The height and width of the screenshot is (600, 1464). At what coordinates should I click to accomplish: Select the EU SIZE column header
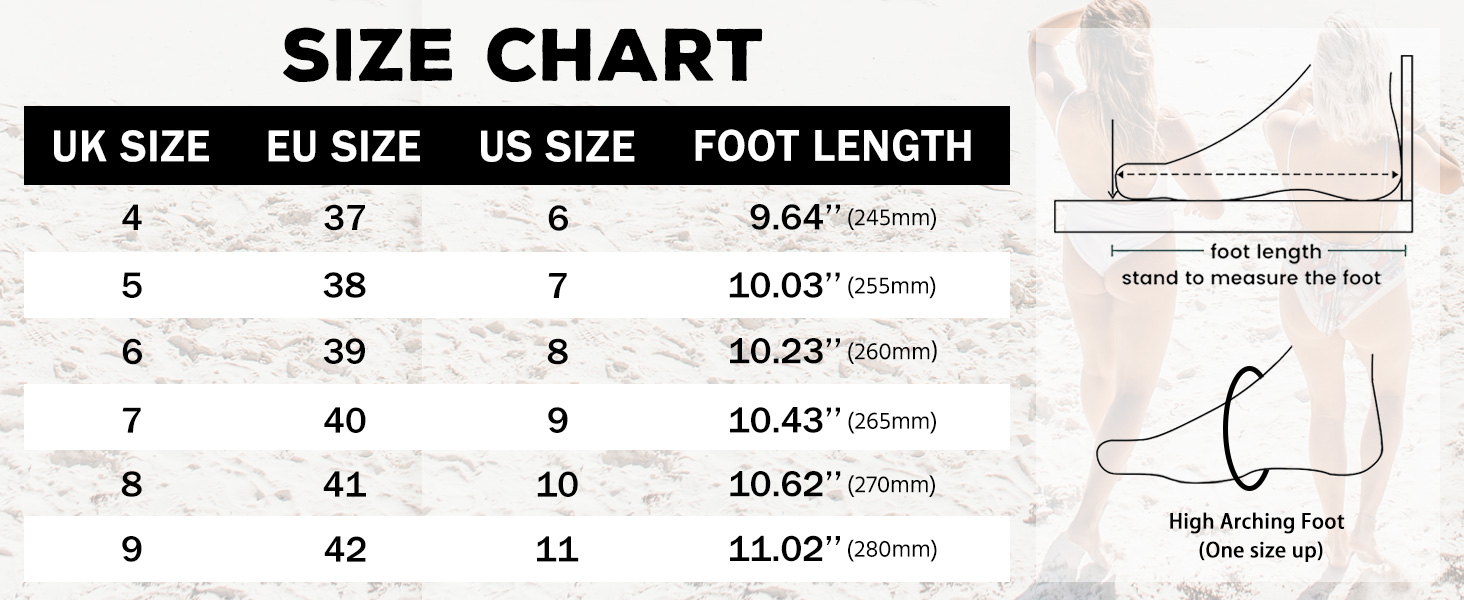pyautogui.click(x=344, y=147)
